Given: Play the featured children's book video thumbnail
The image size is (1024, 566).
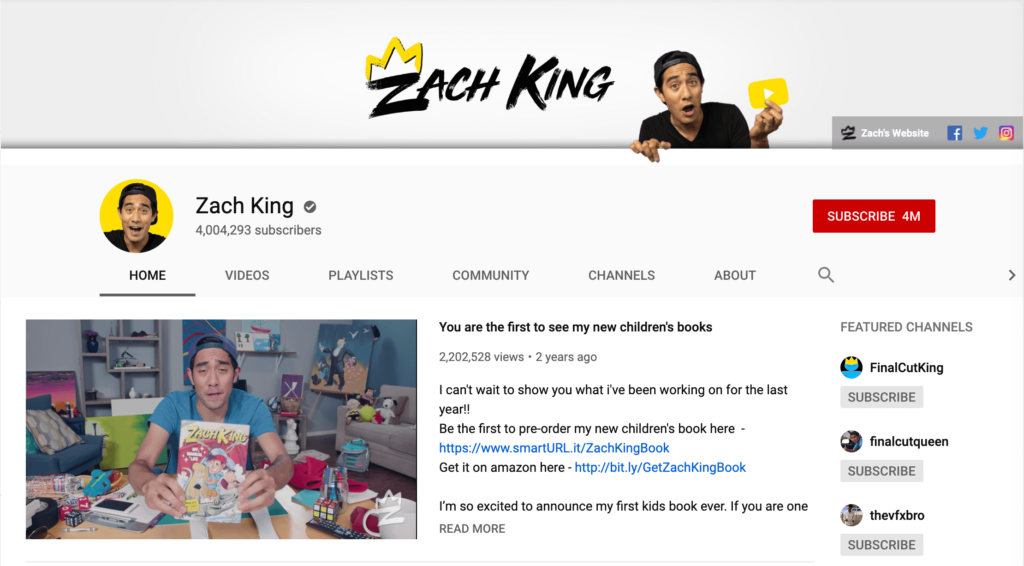Looking at the screenshot, I should [x=221, y=429].
